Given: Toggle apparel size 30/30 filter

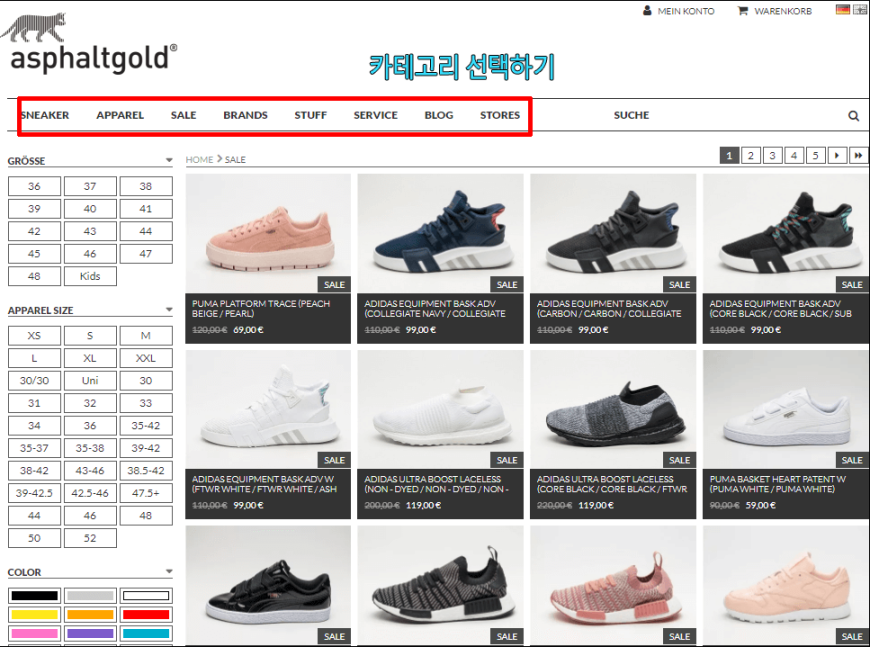Looking at the screenshot, I should (34, 381).
